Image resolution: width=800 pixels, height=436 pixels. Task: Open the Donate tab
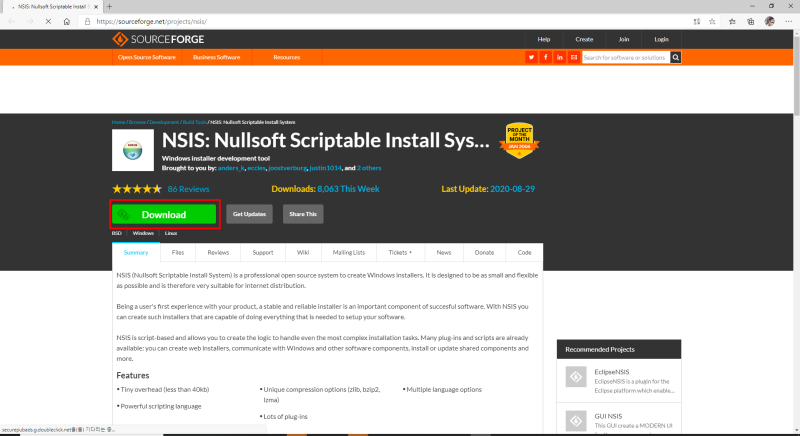484,252
